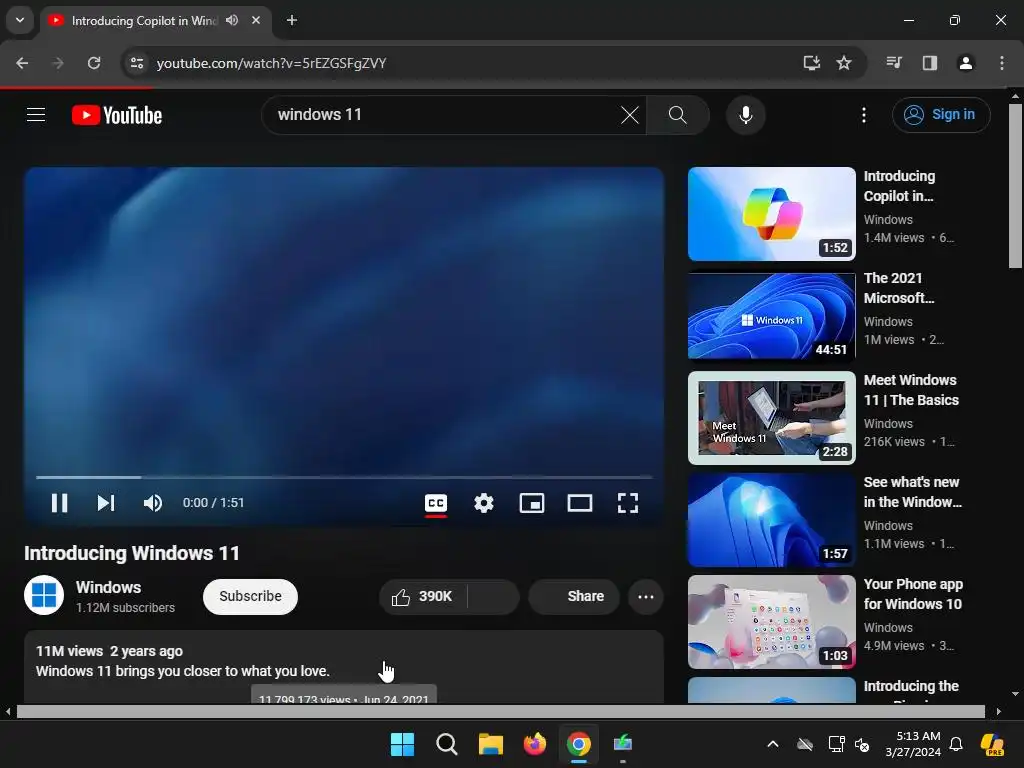The image size is (1024, 768).
Task: Open Chrome profile icon
Action: [x=965, y=63]
